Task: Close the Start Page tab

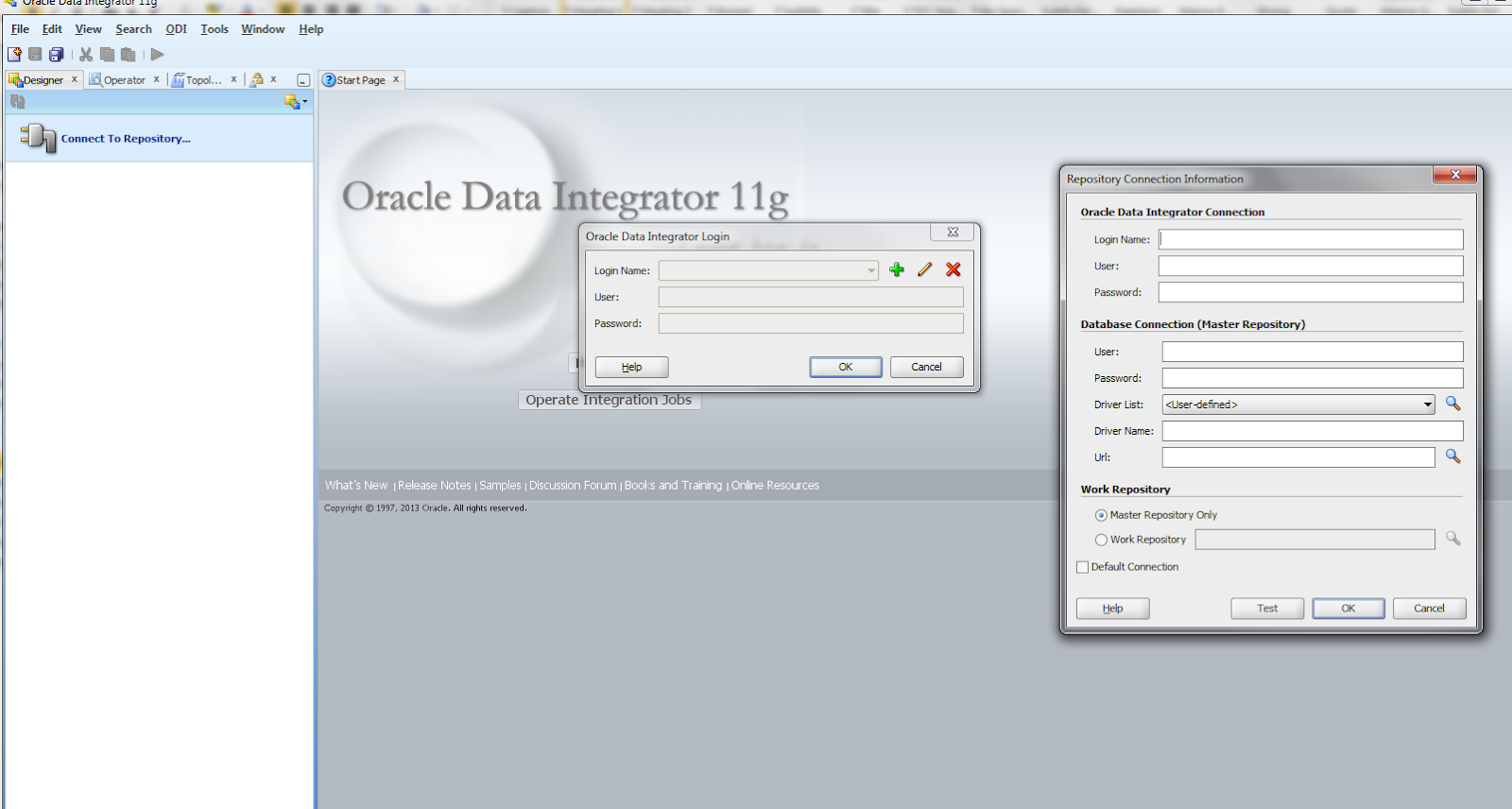Action: tap(396, 79)
